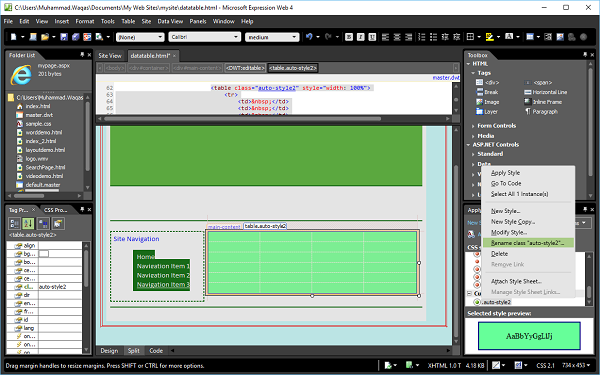Choose Rename class auto-style2 in the context menu
600x375 pixels.
point(528,243)
